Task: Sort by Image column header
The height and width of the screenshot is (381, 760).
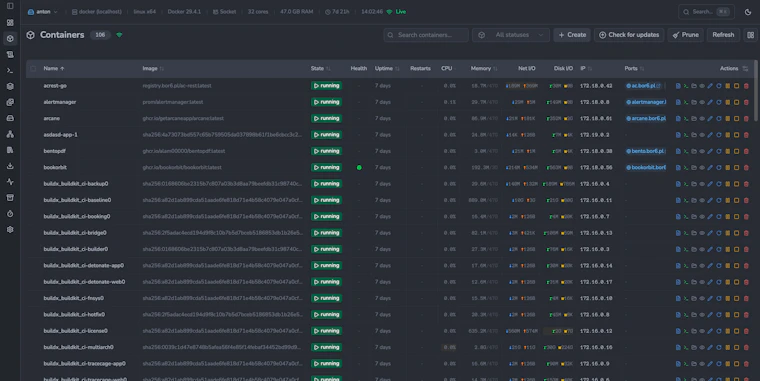Action: (153, 68)
